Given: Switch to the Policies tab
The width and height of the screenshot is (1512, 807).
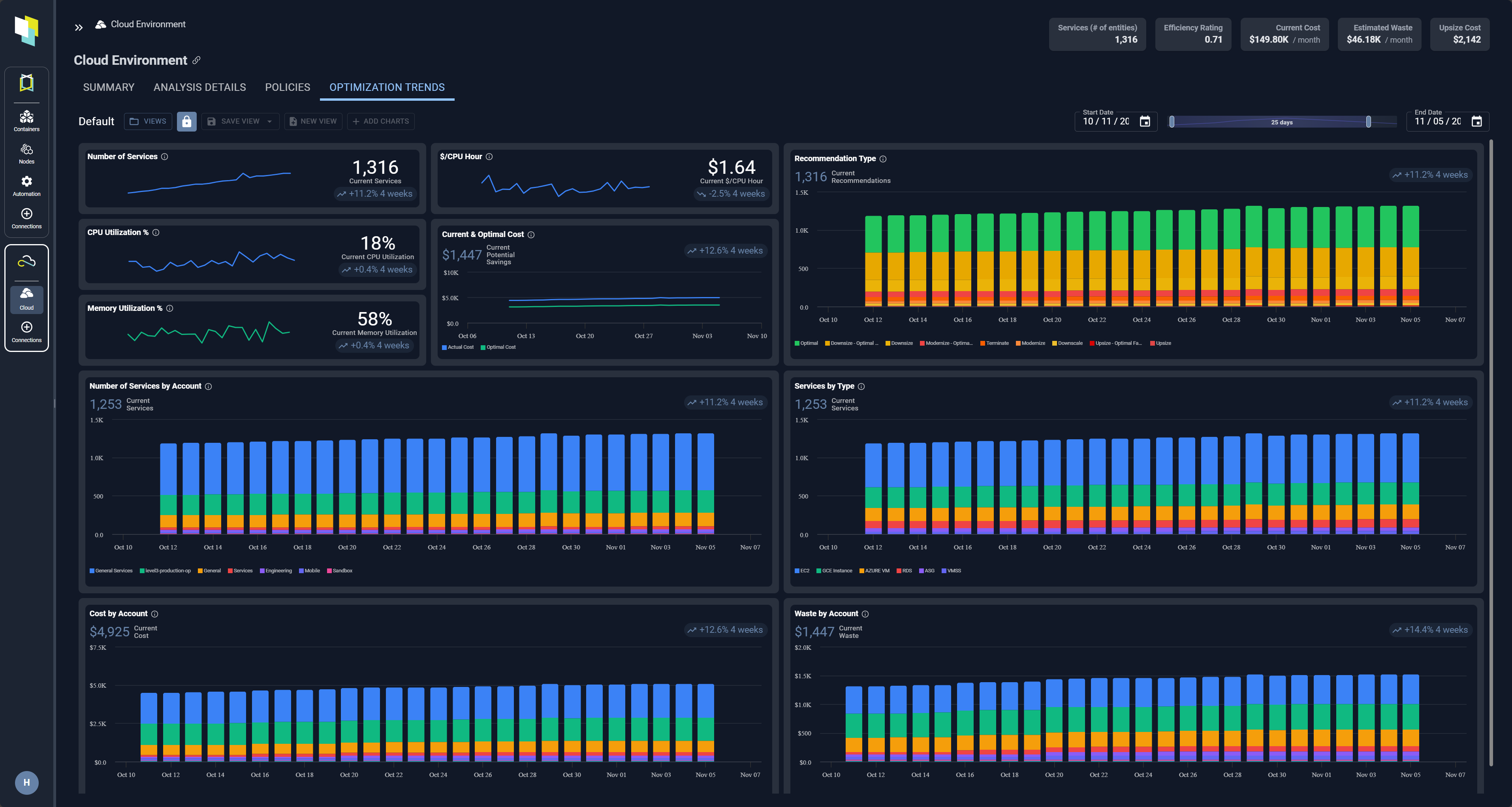Looking at the screenshot, I should tap(287, 87).
